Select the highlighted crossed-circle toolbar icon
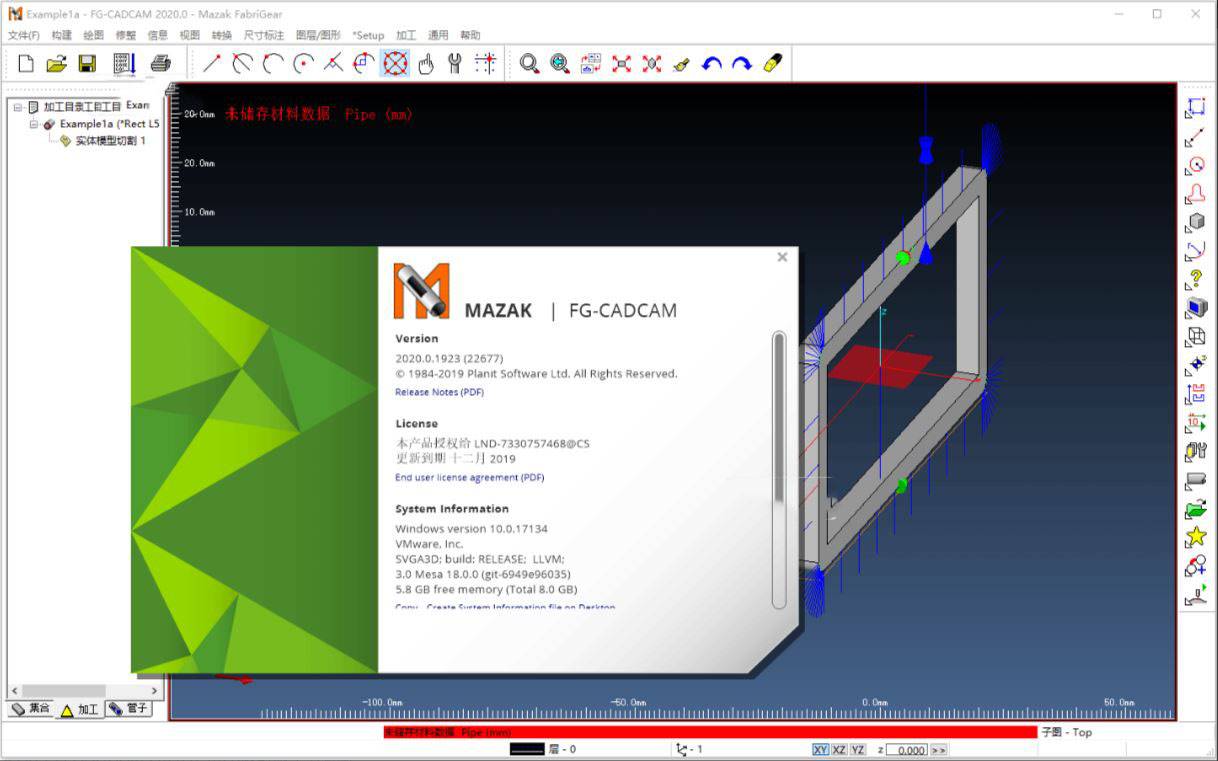 point(396,64)
